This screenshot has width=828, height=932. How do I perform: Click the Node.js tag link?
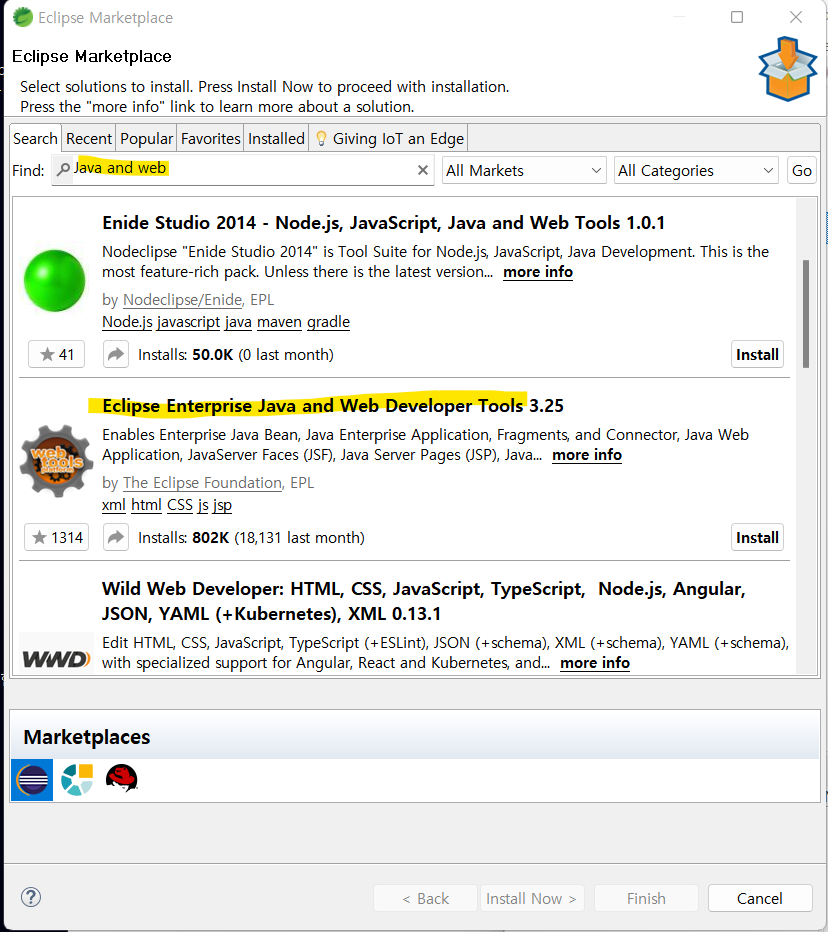[127, 322]
